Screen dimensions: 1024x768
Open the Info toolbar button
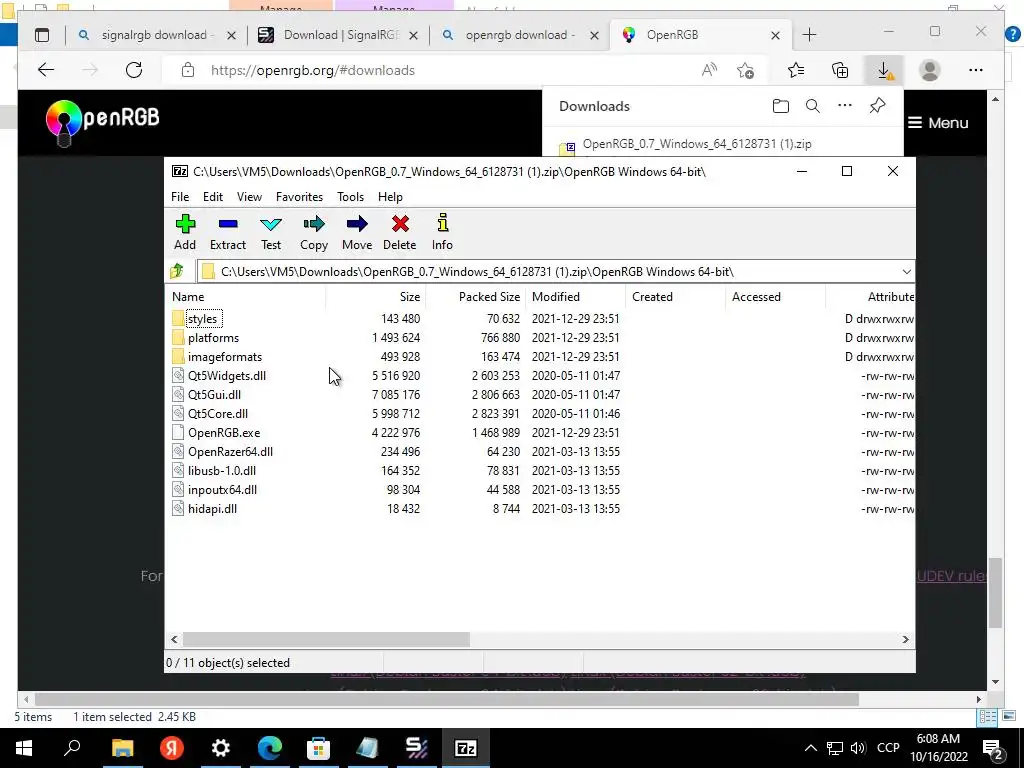point(442,232)
